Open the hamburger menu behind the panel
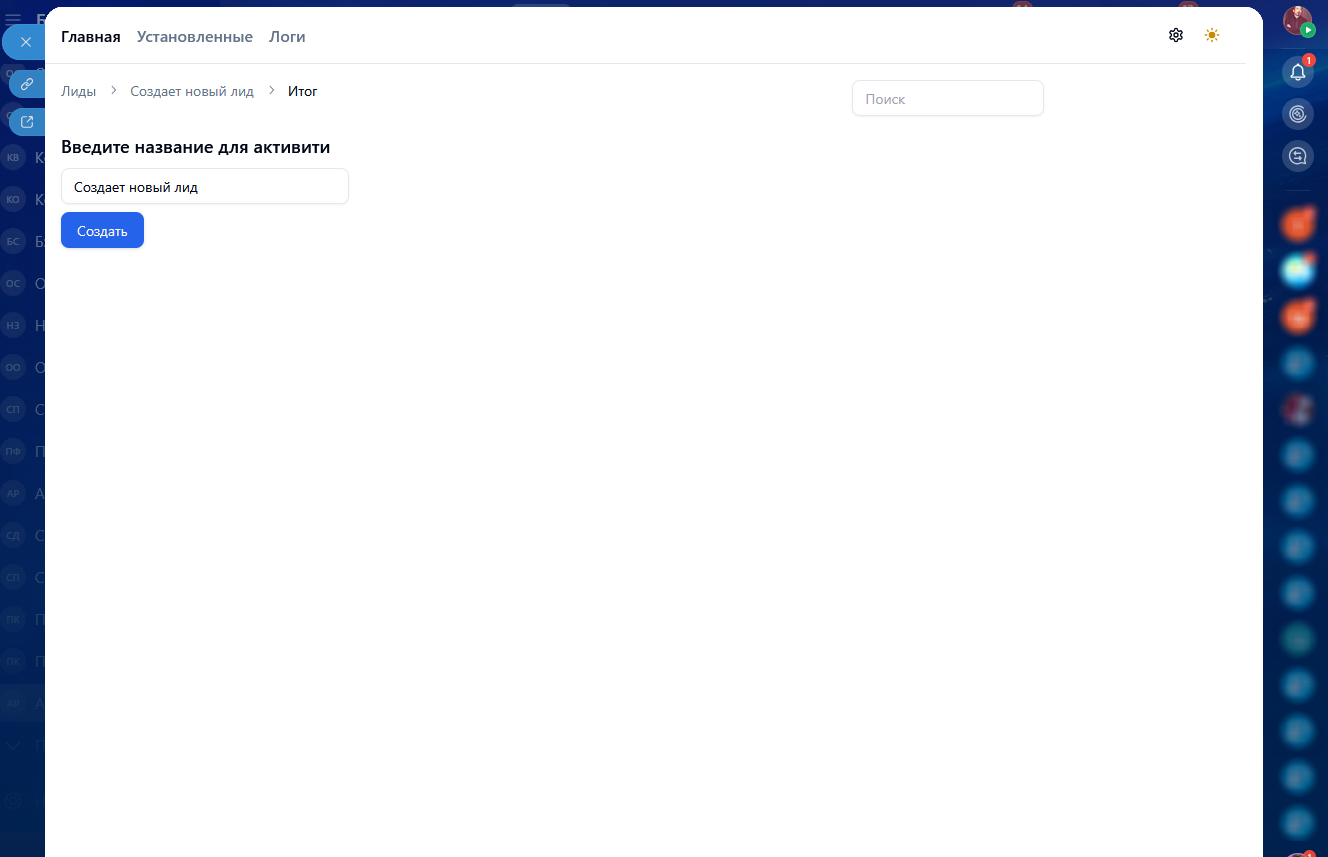Image resolution: width=1328 pixels, height=857 pixels. [13, 19]
